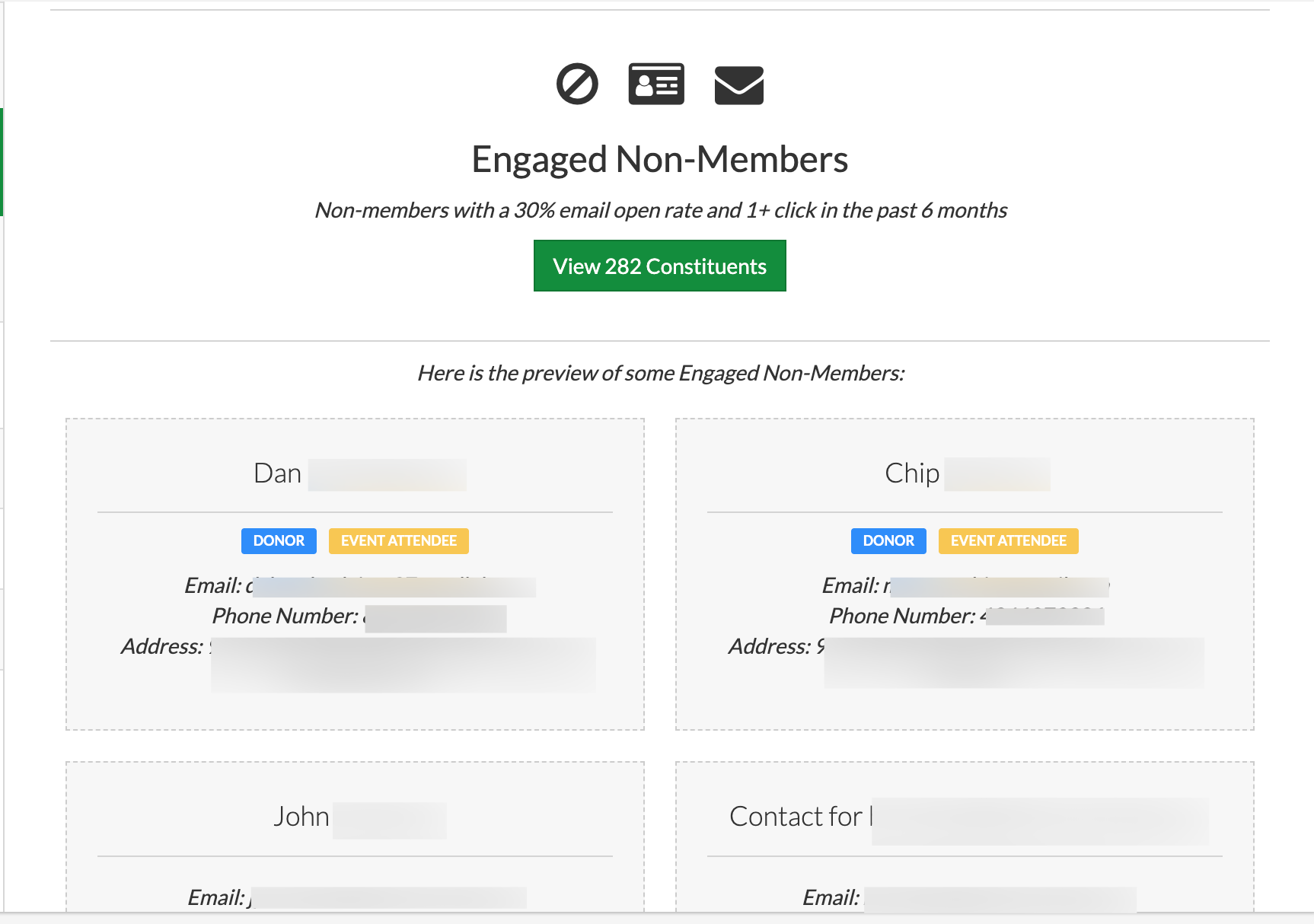Click Chip's address field
The width and height of the screenshot is (1314, 924).
[1010, 662]
